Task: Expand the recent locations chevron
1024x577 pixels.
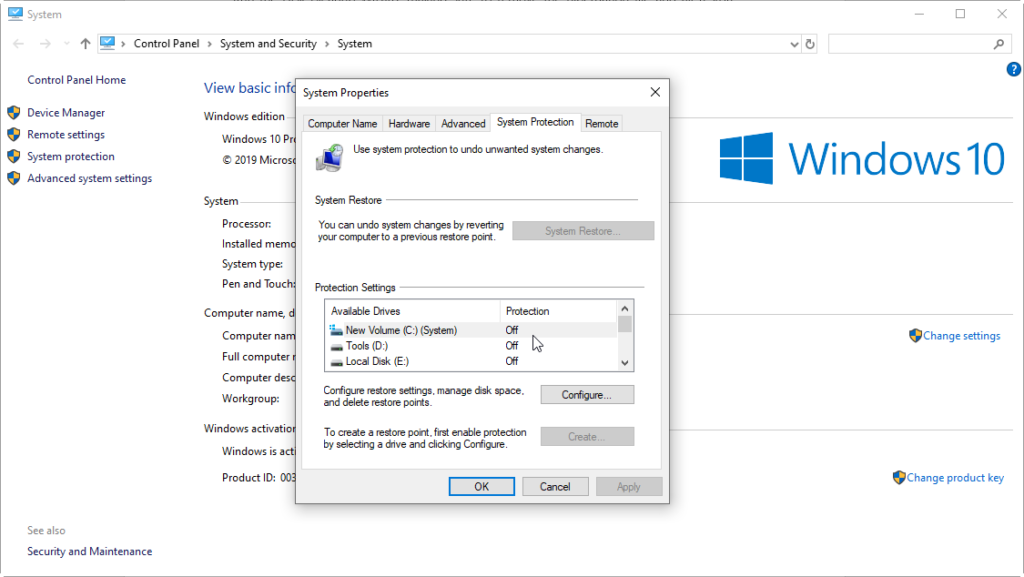Action: [x=66, y=44]
